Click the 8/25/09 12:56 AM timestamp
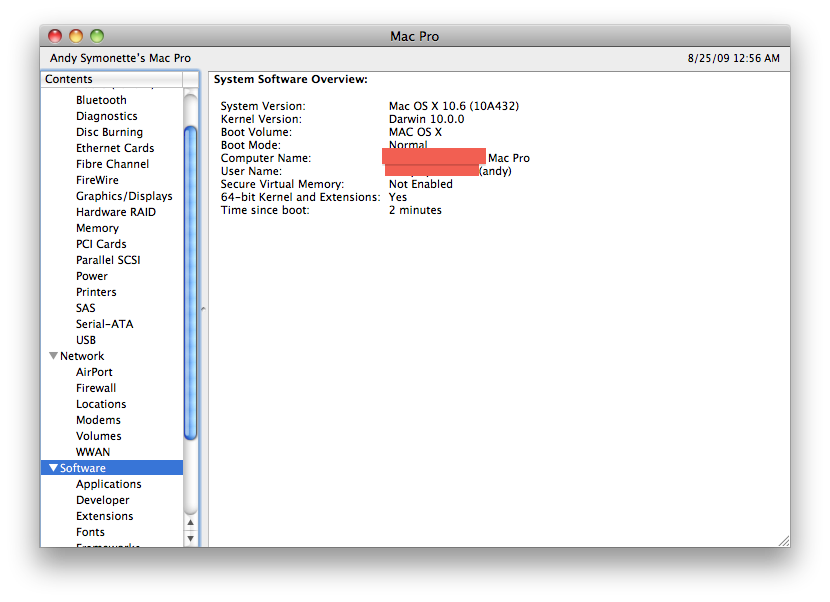The height and width of the screenshot is (602, 830). [733, 58]
